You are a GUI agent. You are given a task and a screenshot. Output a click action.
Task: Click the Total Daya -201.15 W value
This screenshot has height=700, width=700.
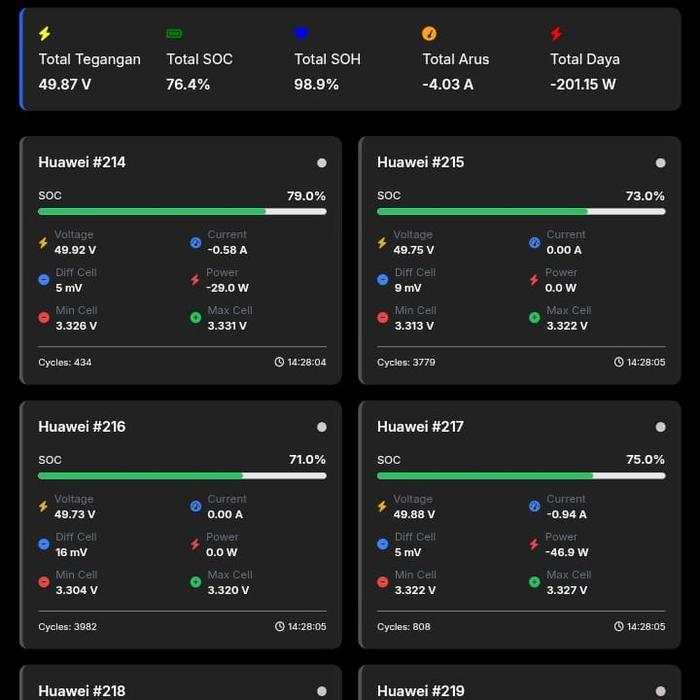click(x=583, y=85)
